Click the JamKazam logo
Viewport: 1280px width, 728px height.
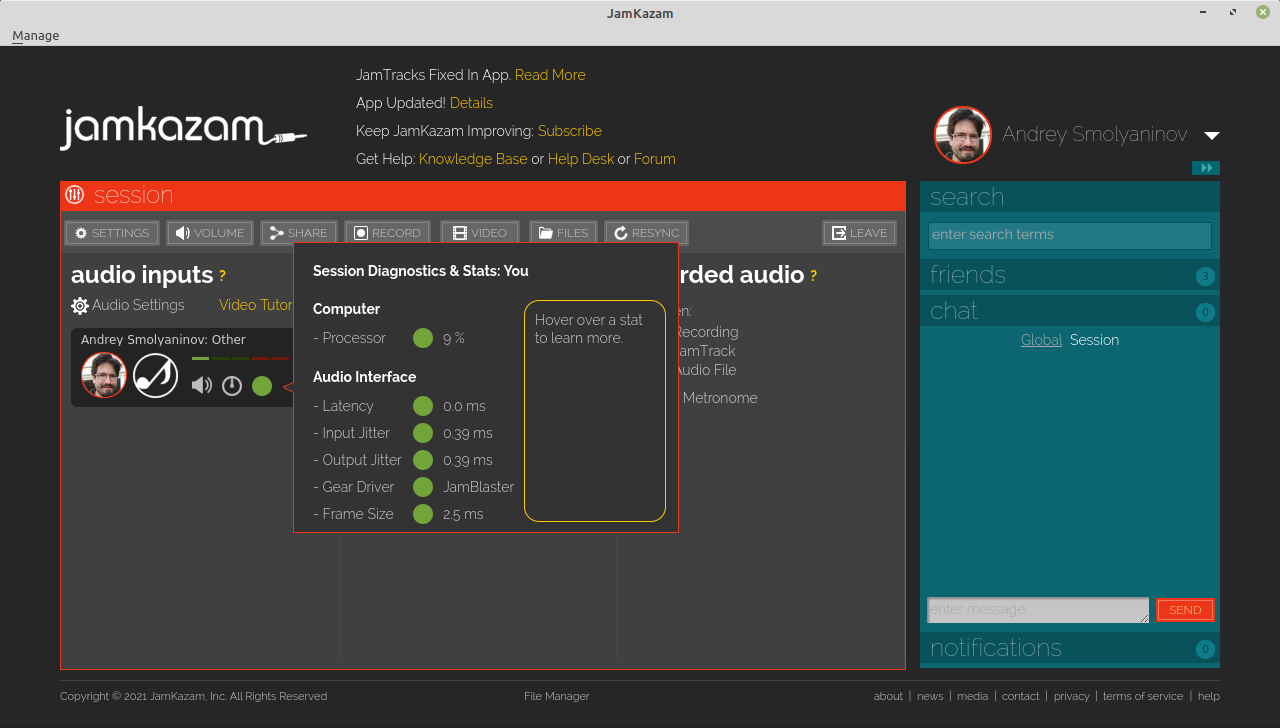pyautogui.click(x=183, y=128)
